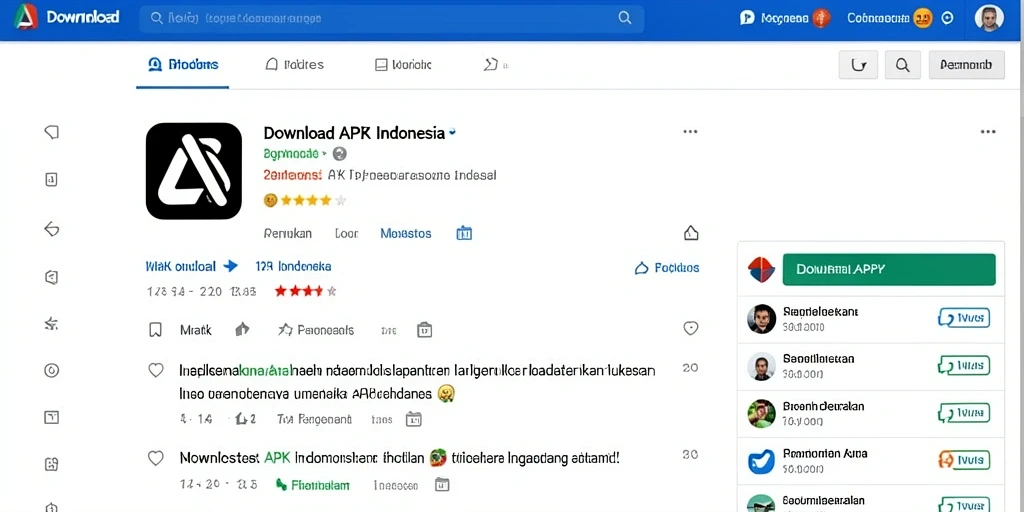The image size is (1024, 512).
Task: Click Tva Fengenant under first comment
Action: coord(314,419)
